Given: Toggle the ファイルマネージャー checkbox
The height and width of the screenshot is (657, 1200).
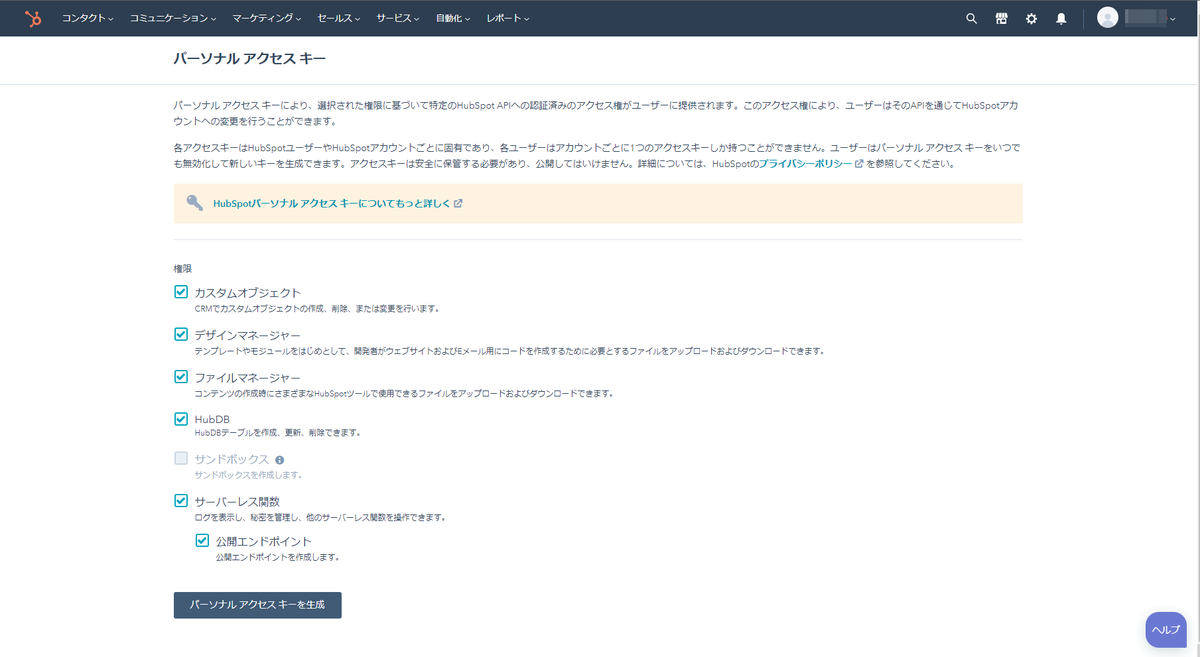Looking at the screenshot, I should click(181, 376).
